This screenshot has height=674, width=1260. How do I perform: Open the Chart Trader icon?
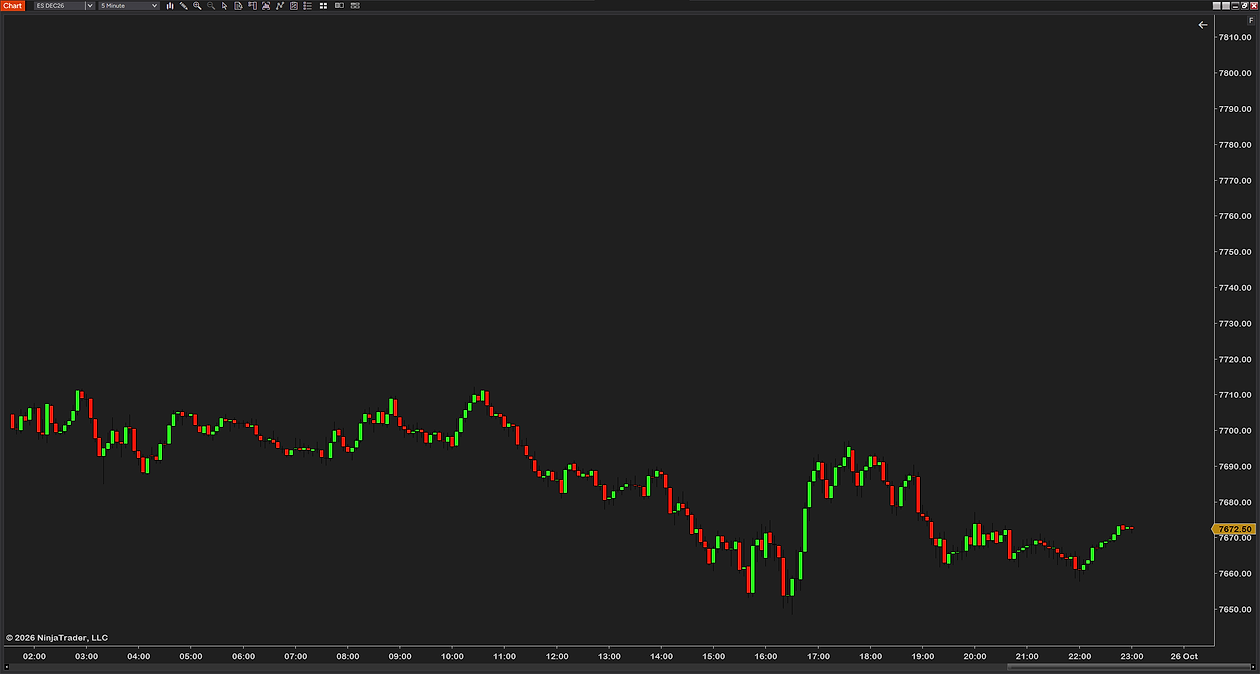point(252,6)
